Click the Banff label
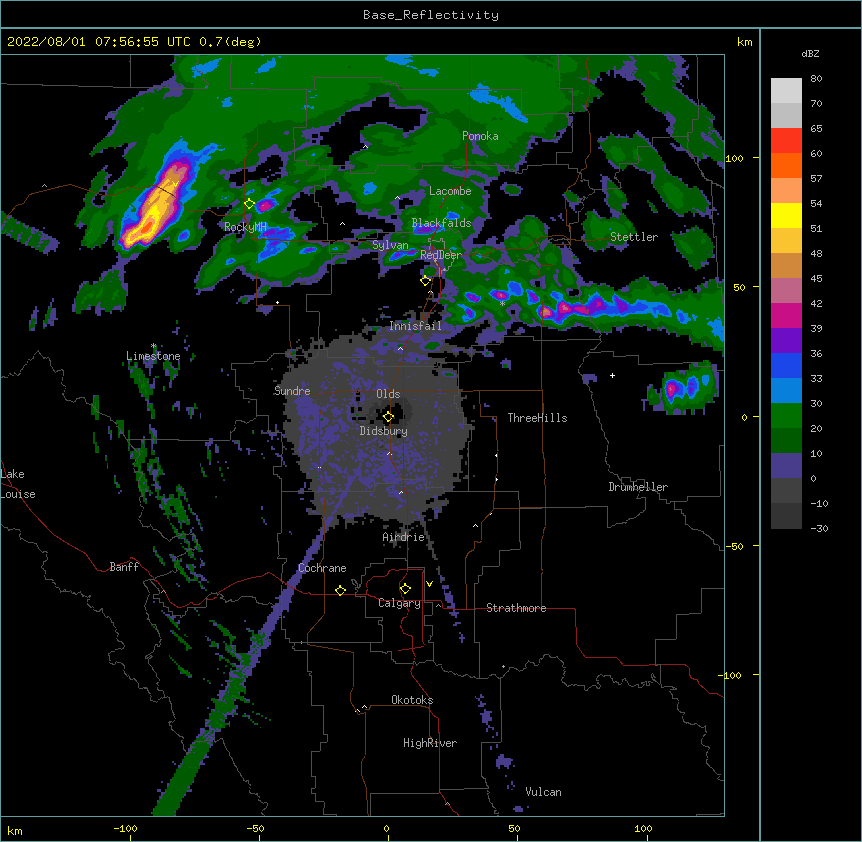 124,567
